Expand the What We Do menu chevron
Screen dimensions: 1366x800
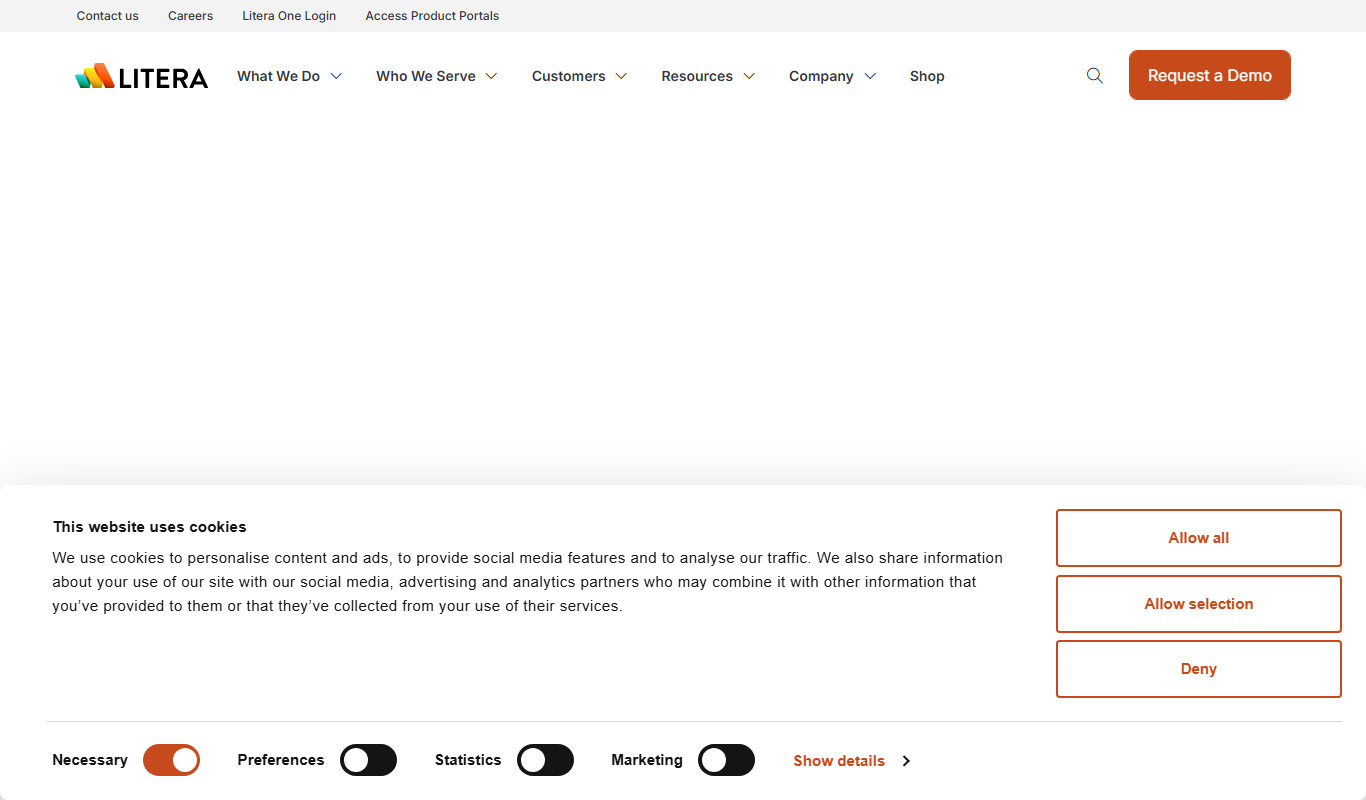pyautogui.click(x=336, y=76)
